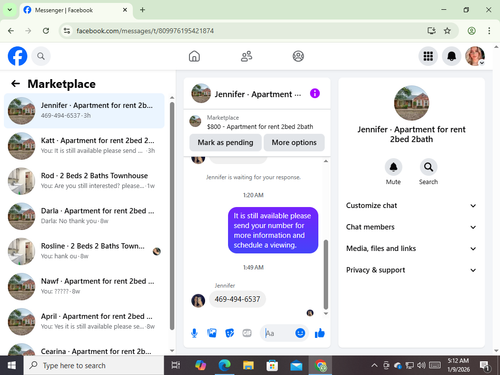Click the voice clip microphone icon

tap(194, 333)
